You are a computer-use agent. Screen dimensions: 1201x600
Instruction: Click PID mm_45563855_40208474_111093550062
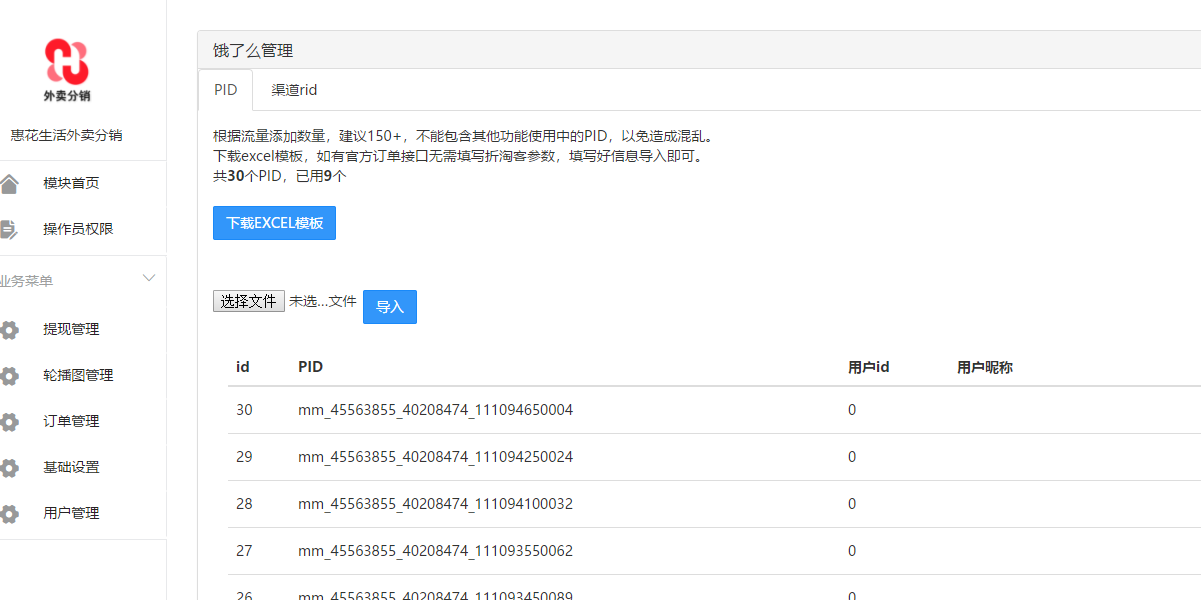[x=436, y=551]
